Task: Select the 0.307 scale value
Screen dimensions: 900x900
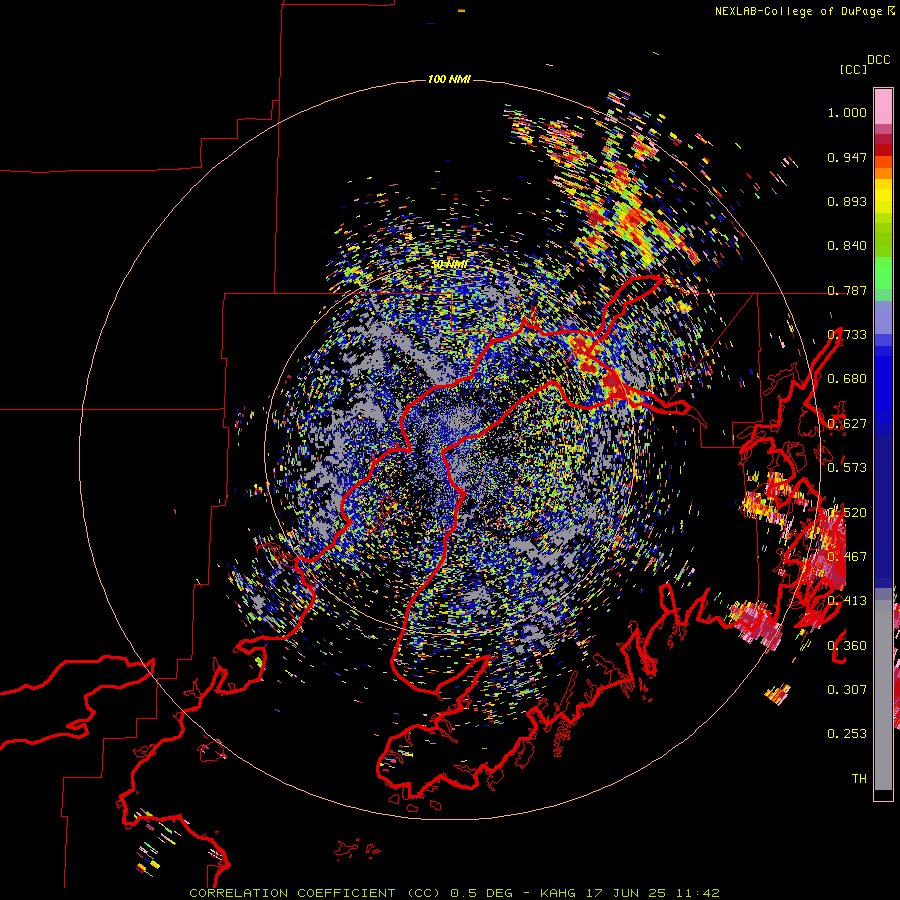Action: pyautogui.click(x=847, y=690)
